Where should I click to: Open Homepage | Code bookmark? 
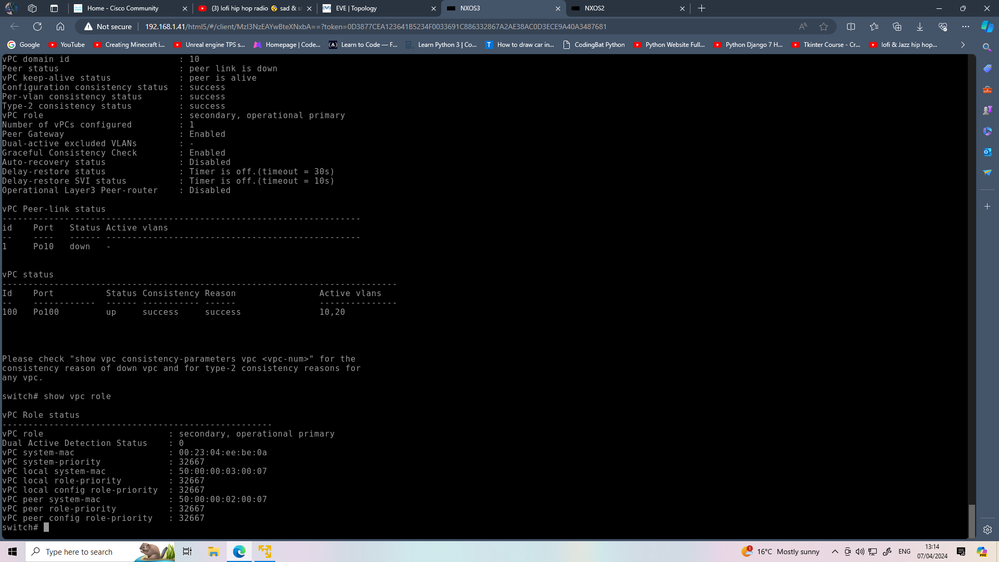(287, 45)
